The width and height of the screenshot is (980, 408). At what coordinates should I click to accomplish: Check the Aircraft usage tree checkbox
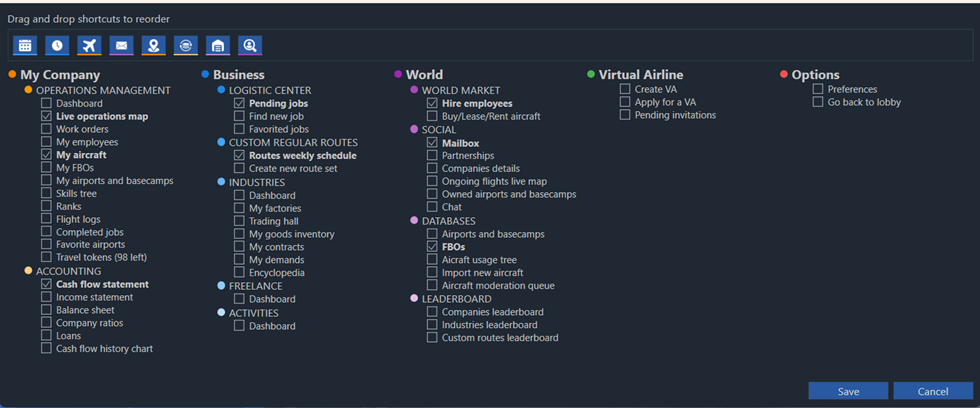pyautogui.click(x=433, y=260)
